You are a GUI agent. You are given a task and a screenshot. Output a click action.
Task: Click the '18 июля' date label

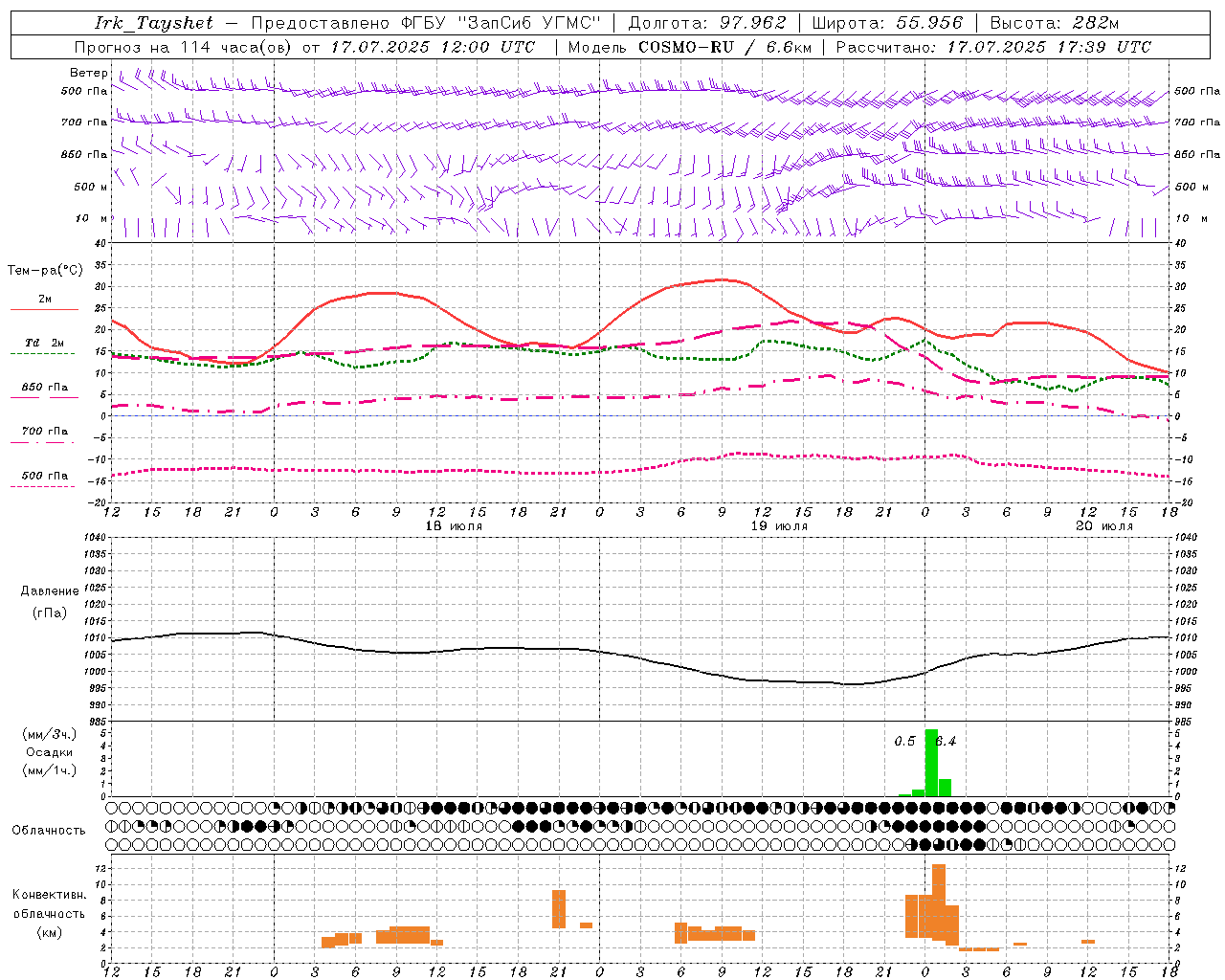tap(454, 526)
